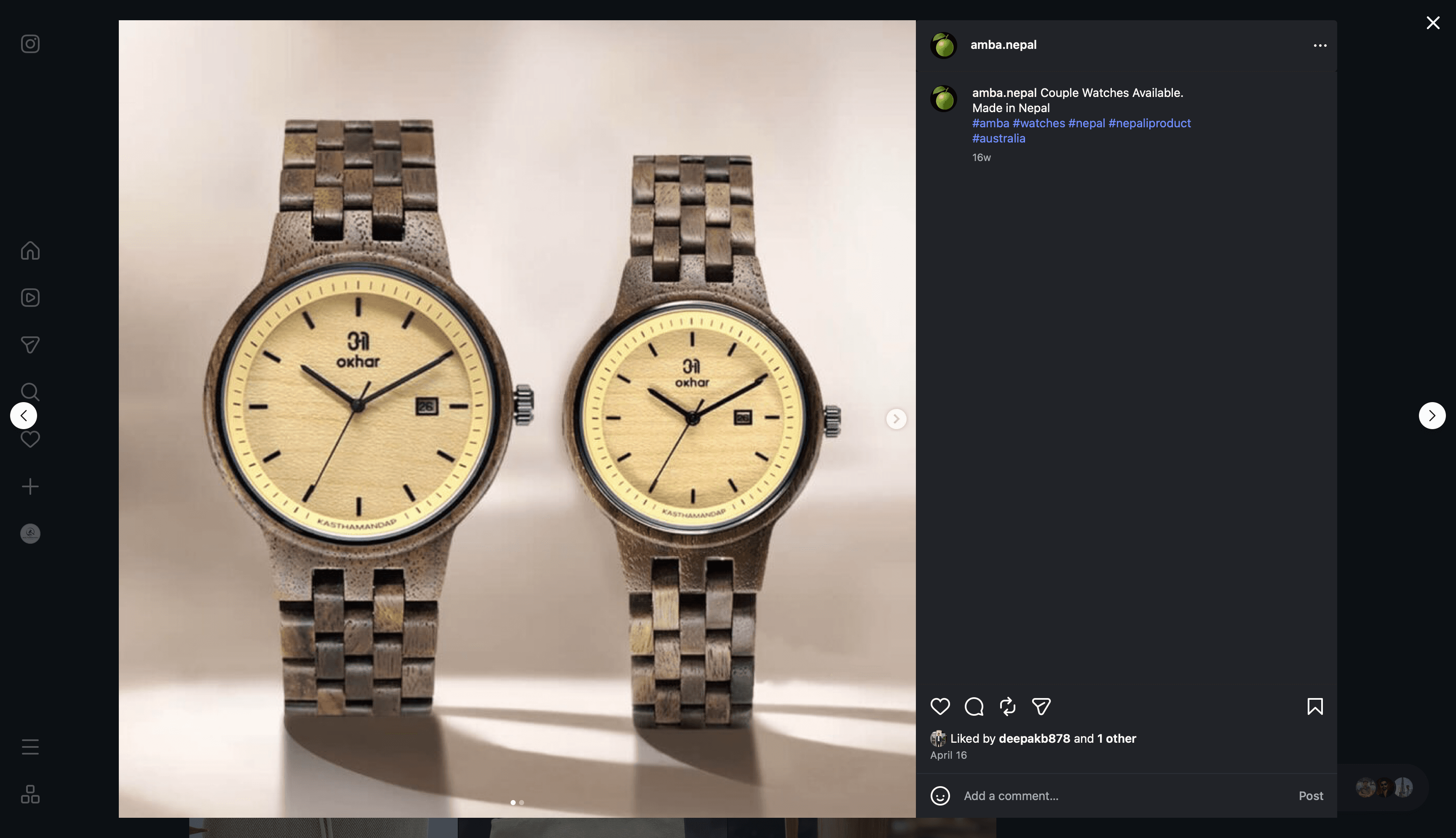Open profile avatar in sidebar
The image size is (1456, 838).
click(x=30, y=534)
